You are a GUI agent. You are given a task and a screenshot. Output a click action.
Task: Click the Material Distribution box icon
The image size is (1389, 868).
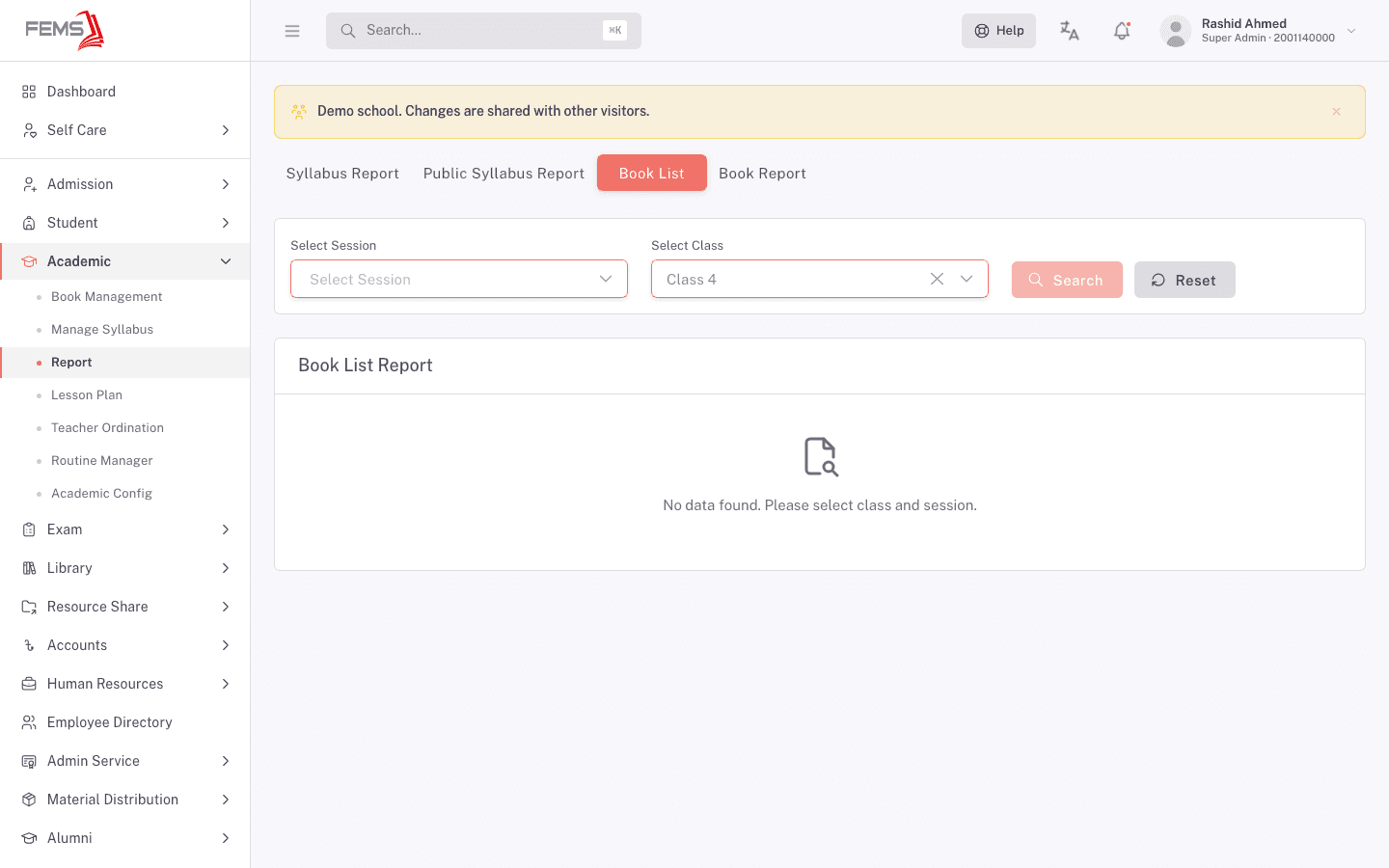(x=29, y=800)
